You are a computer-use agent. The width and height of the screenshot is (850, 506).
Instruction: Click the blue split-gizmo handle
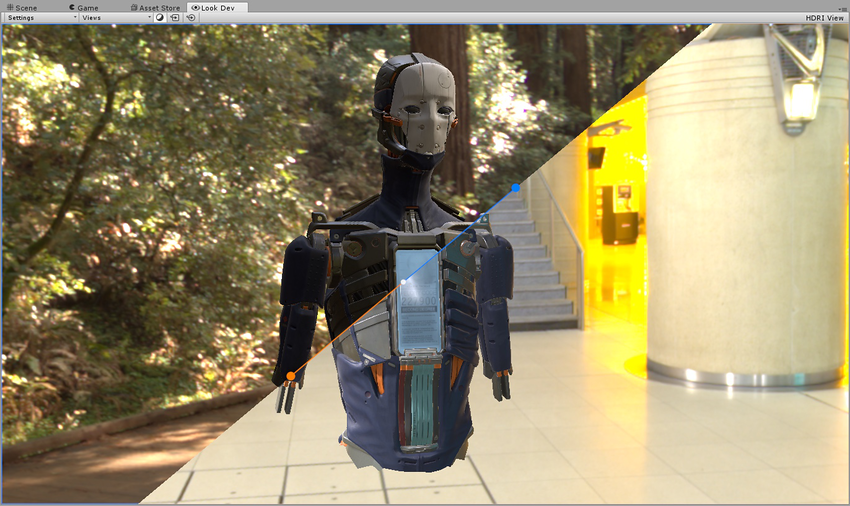516,187
